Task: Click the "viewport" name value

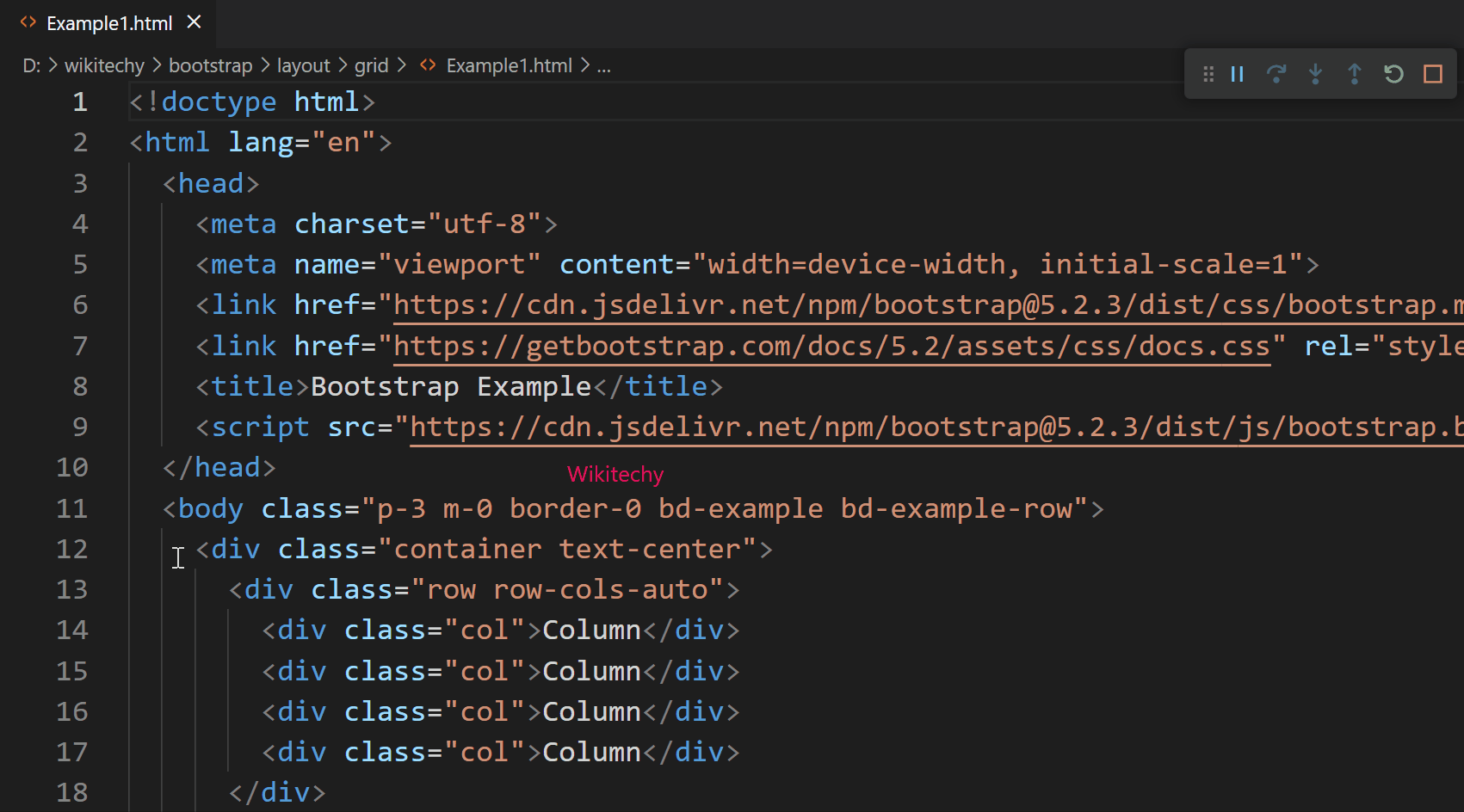Action: (460, 265)
